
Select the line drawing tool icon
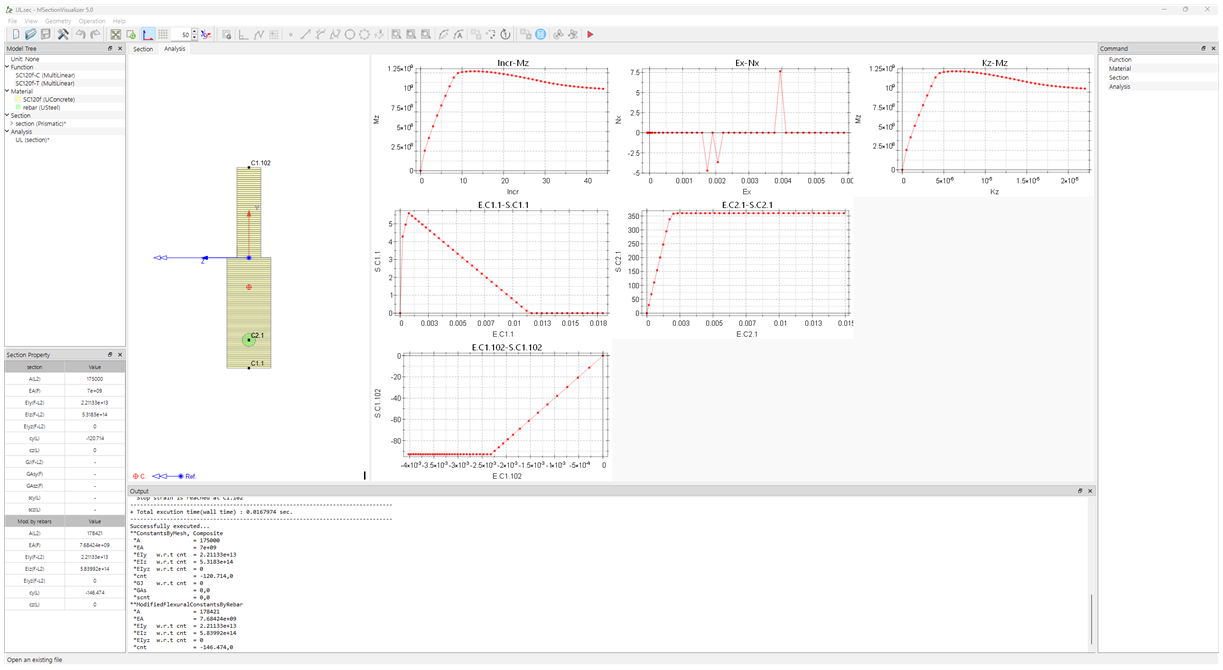point(305,34)
